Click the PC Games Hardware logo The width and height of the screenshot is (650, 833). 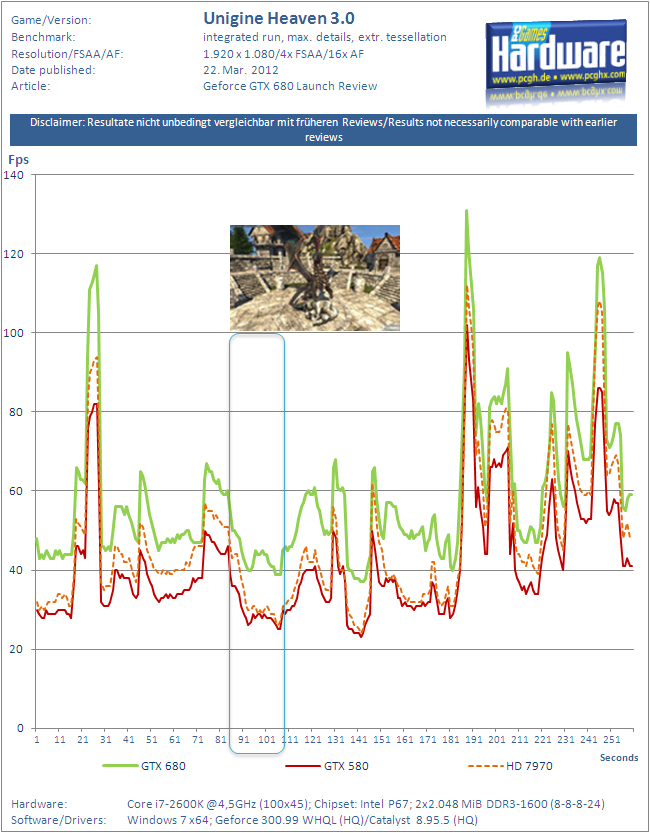click(x=555, y=61)
